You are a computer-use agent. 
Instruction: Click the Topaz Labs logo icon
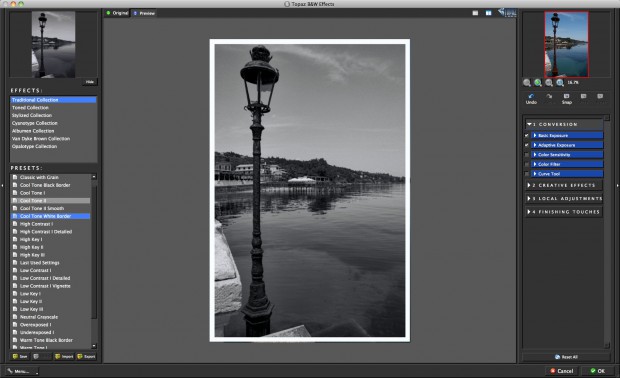point(507,13)
